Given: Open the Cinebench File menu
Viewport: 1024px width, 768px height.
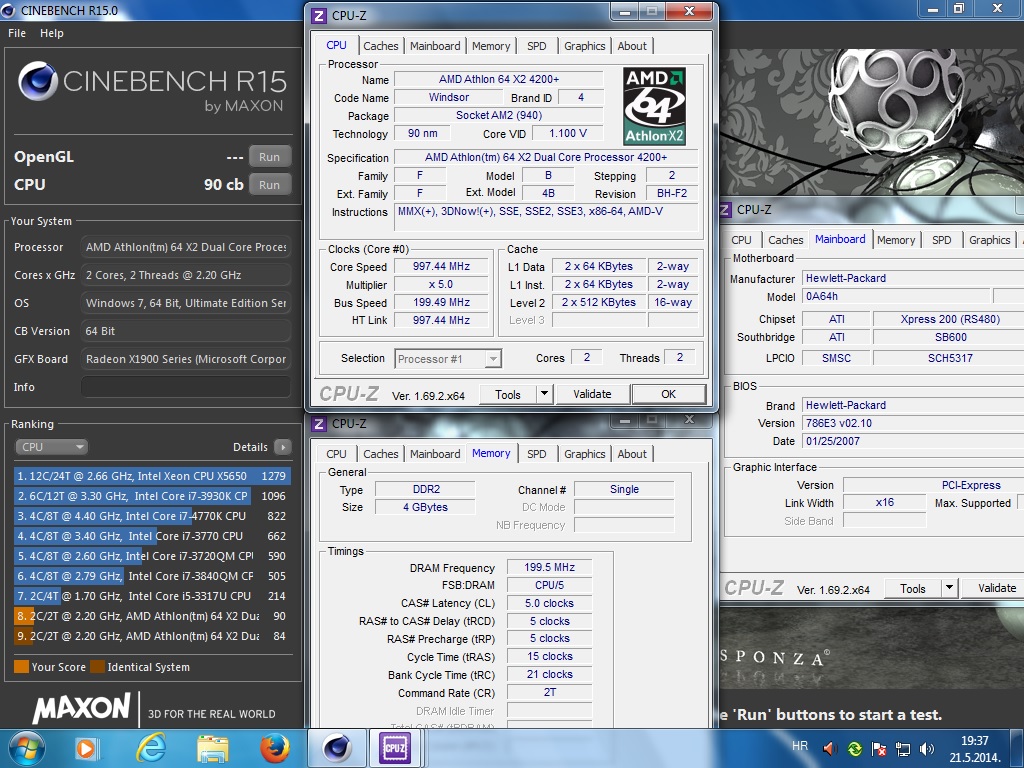Looking at the screenshot, I should [17, 33].
